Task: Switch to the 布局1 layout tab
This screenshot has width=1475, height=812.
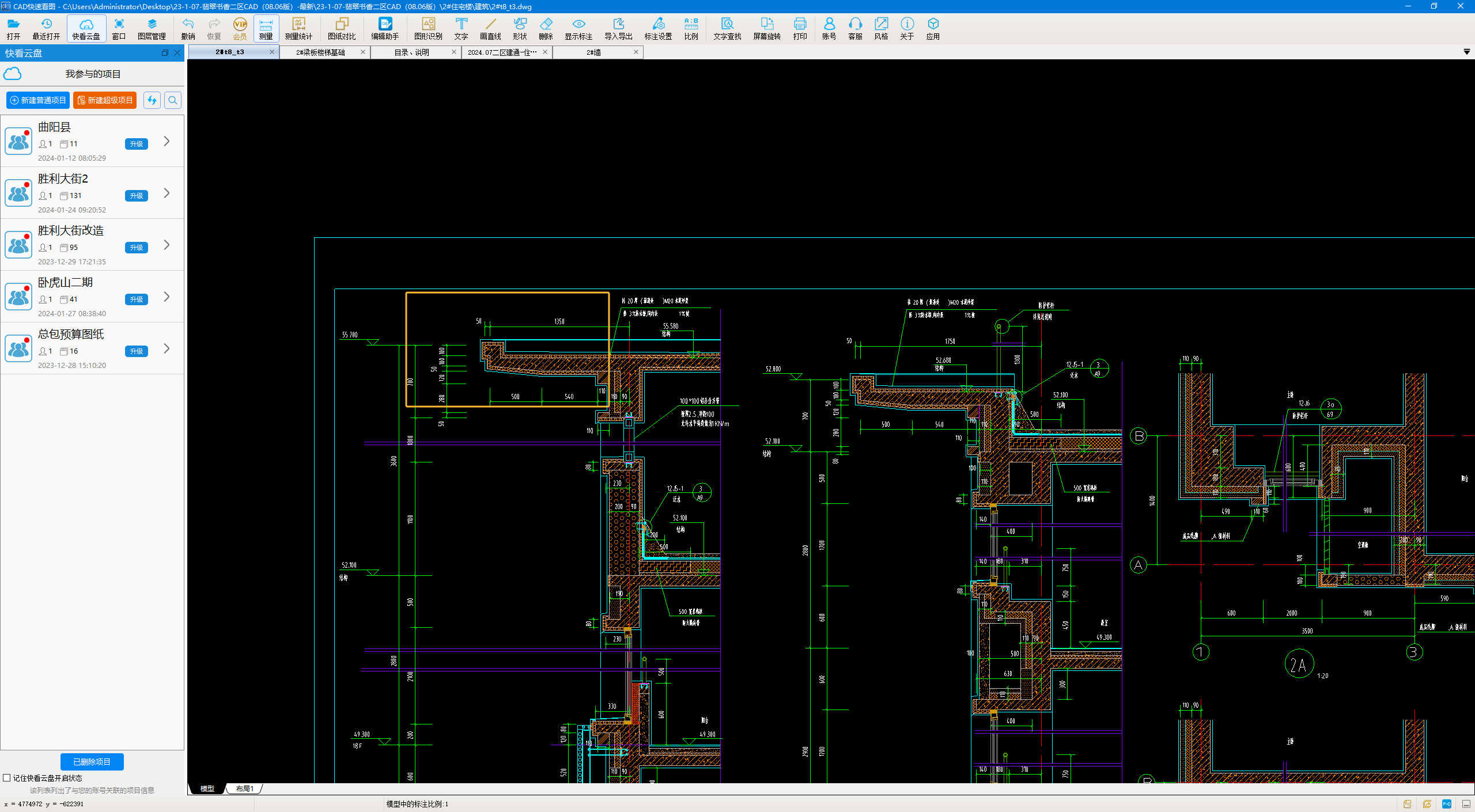Action: pyautogui.click(x=245, y=789)
